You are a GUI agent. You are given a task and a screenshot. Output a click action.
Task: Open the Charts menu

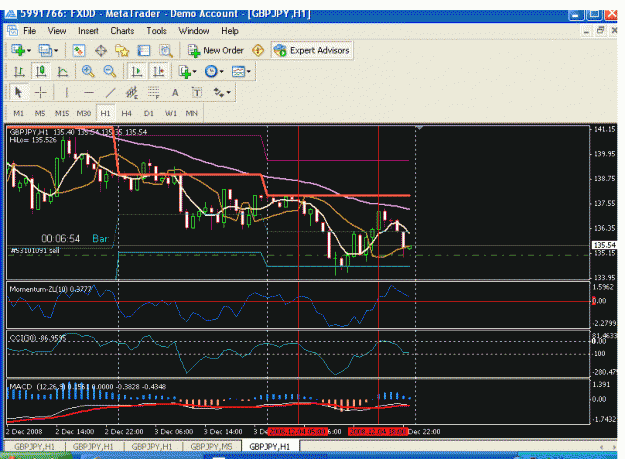(122, 31)
